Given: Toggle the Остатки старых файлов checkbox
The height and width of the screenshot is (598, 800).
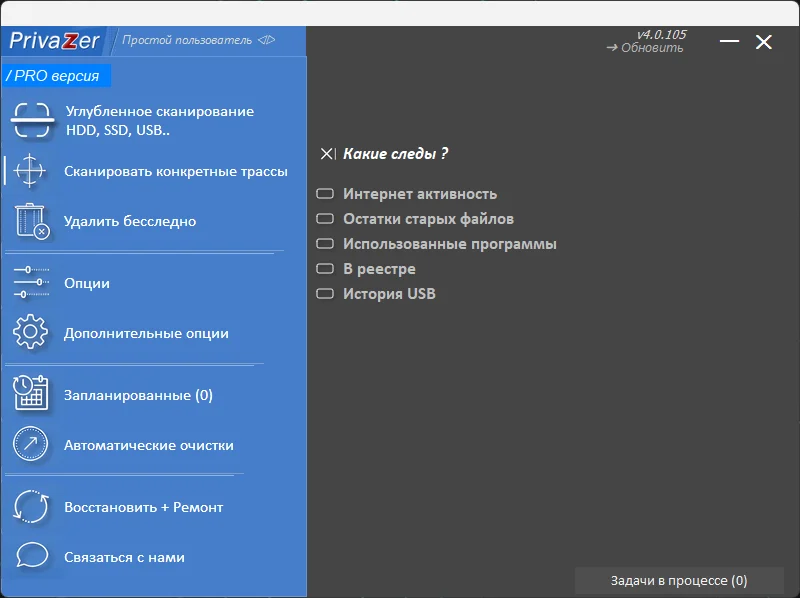Looking at the screenshot, I should (x=325, y=219).
